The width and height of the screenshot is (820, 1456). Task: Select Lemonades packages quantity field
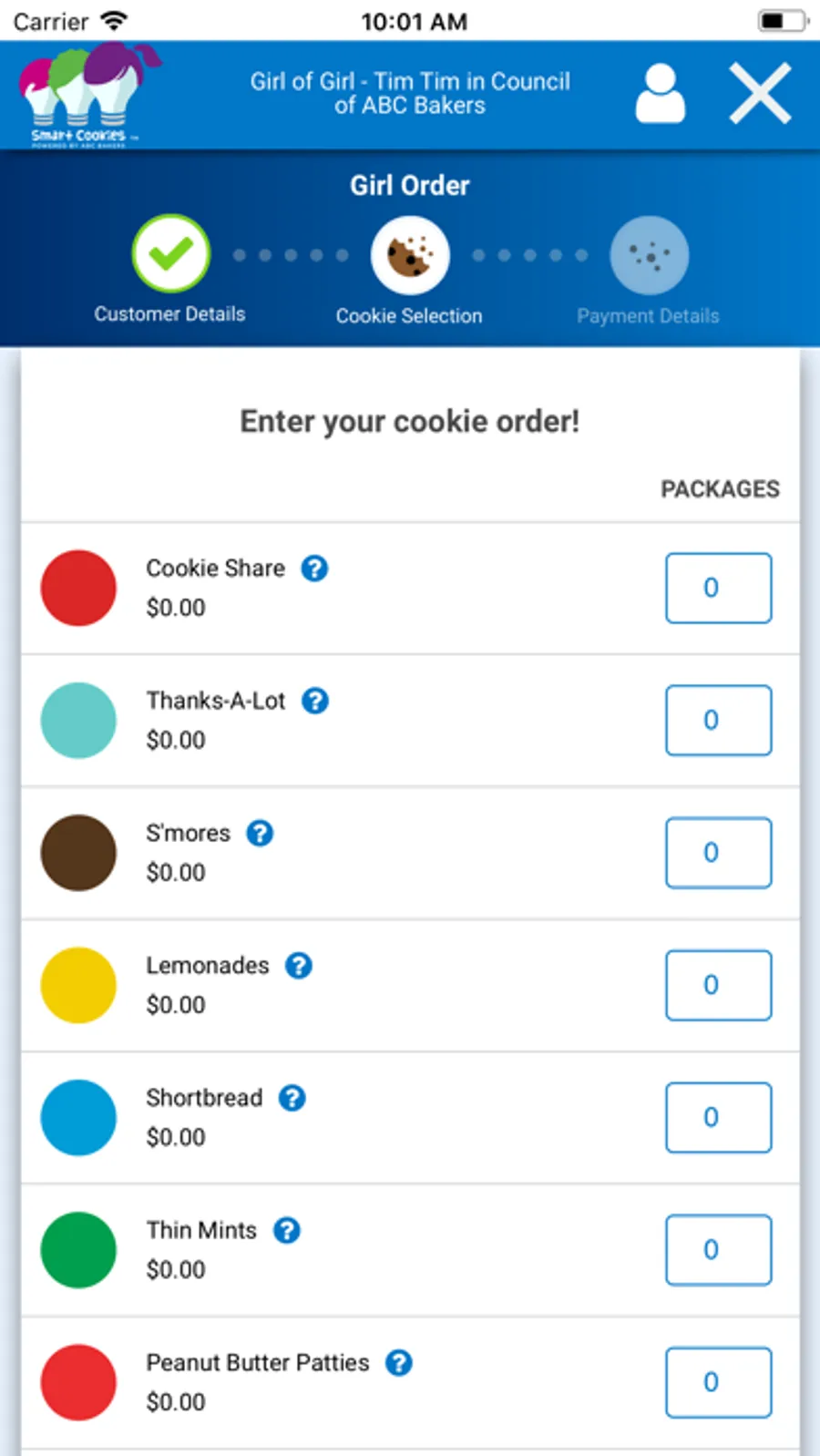[x=718, y=985]
